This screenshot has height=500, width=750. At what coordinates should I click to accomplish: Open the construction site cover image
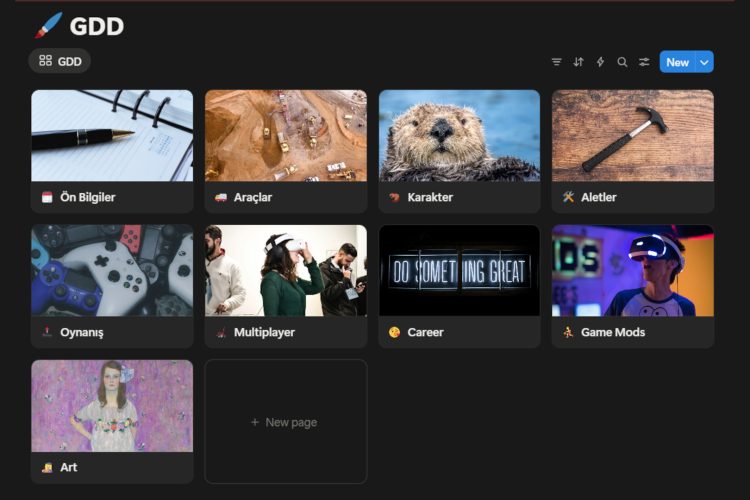point(286,135)
